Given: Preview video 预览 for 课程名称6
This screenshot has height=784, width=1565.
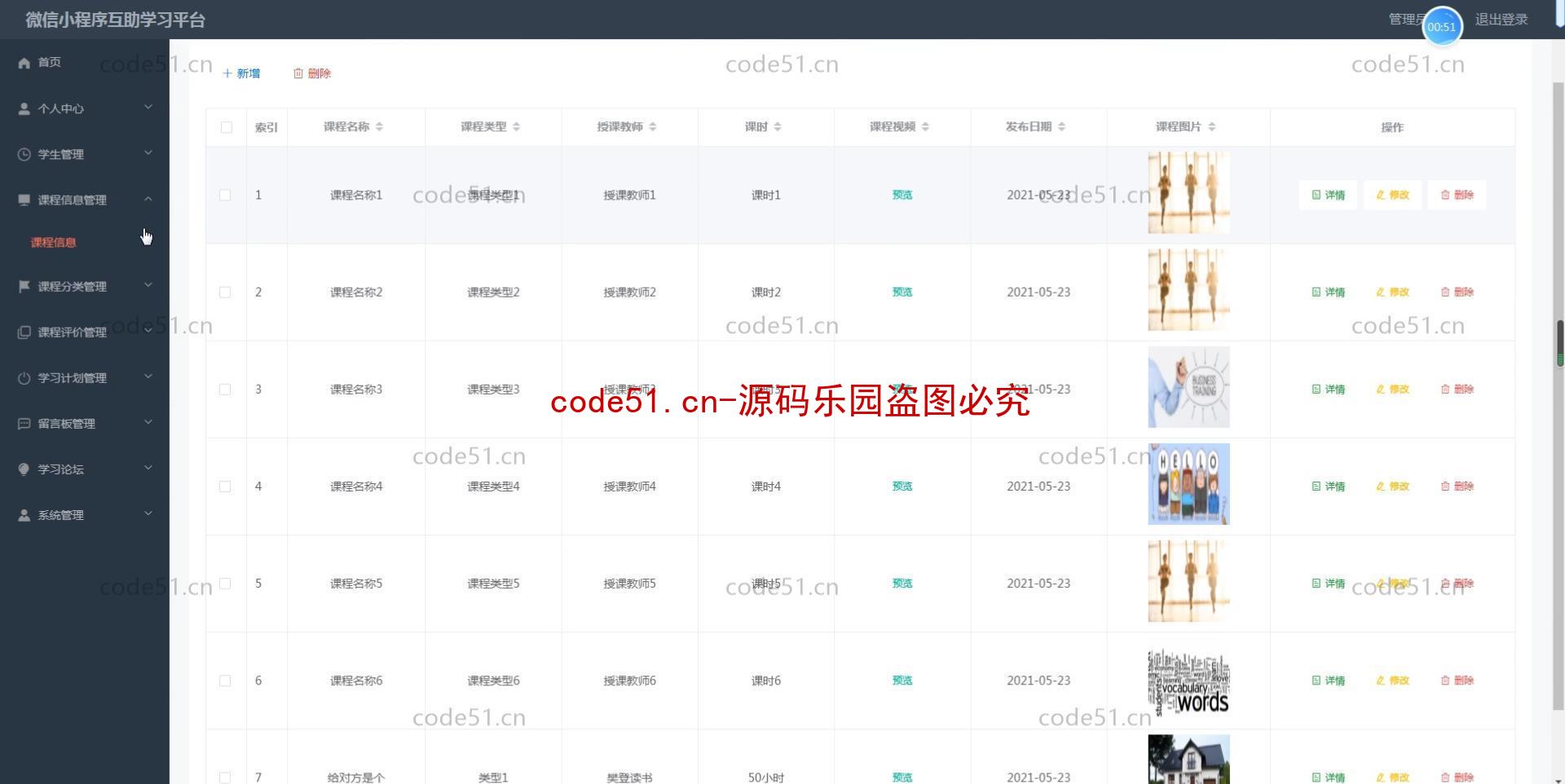Looking at the screenshot, I should coord(902,680).
